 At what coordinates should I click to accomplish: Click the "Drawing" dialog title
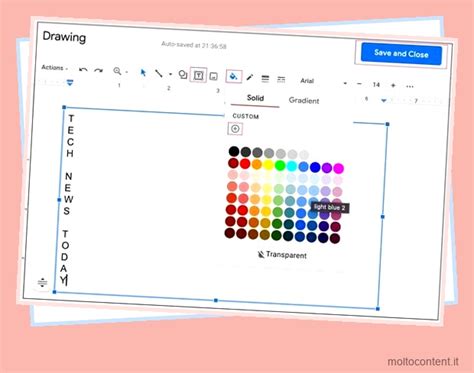click(64, 37)
